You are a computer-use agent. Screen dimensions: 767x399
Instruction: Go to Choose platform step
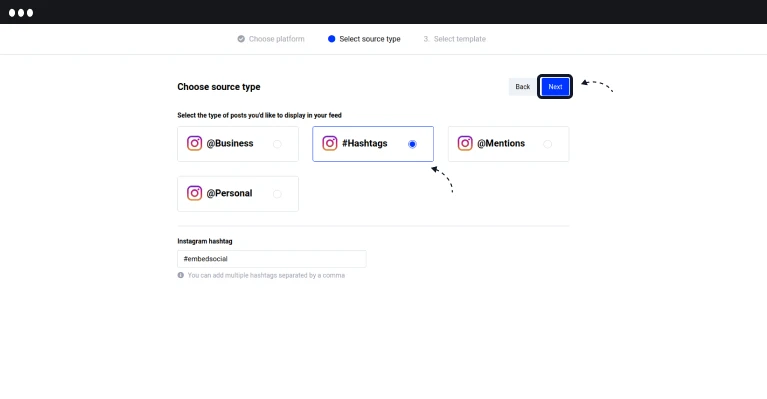276,39
